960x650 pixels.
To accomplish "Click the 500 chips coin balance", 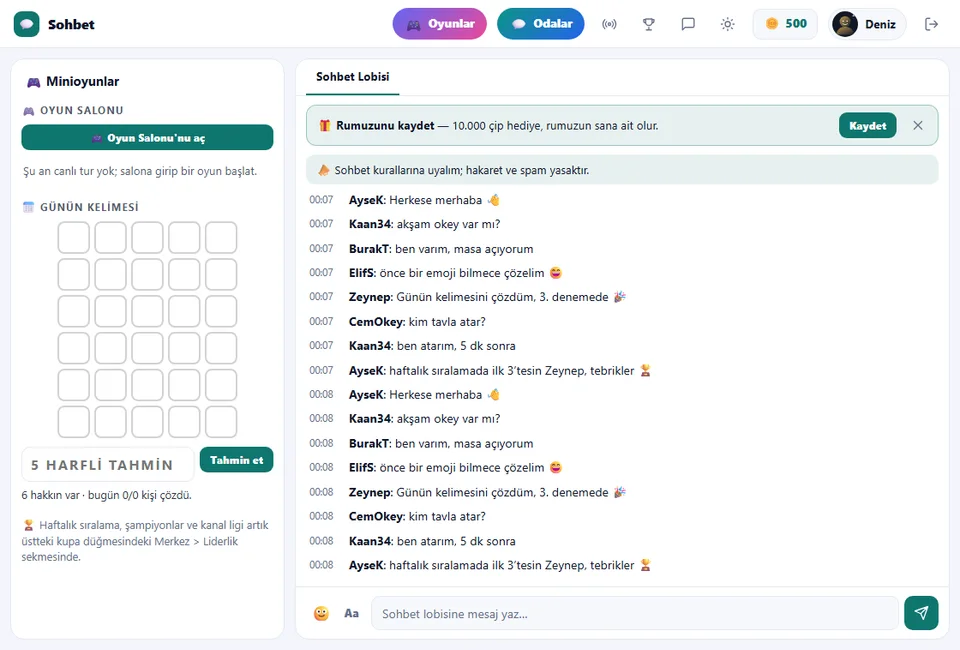I will click(786, 24).
